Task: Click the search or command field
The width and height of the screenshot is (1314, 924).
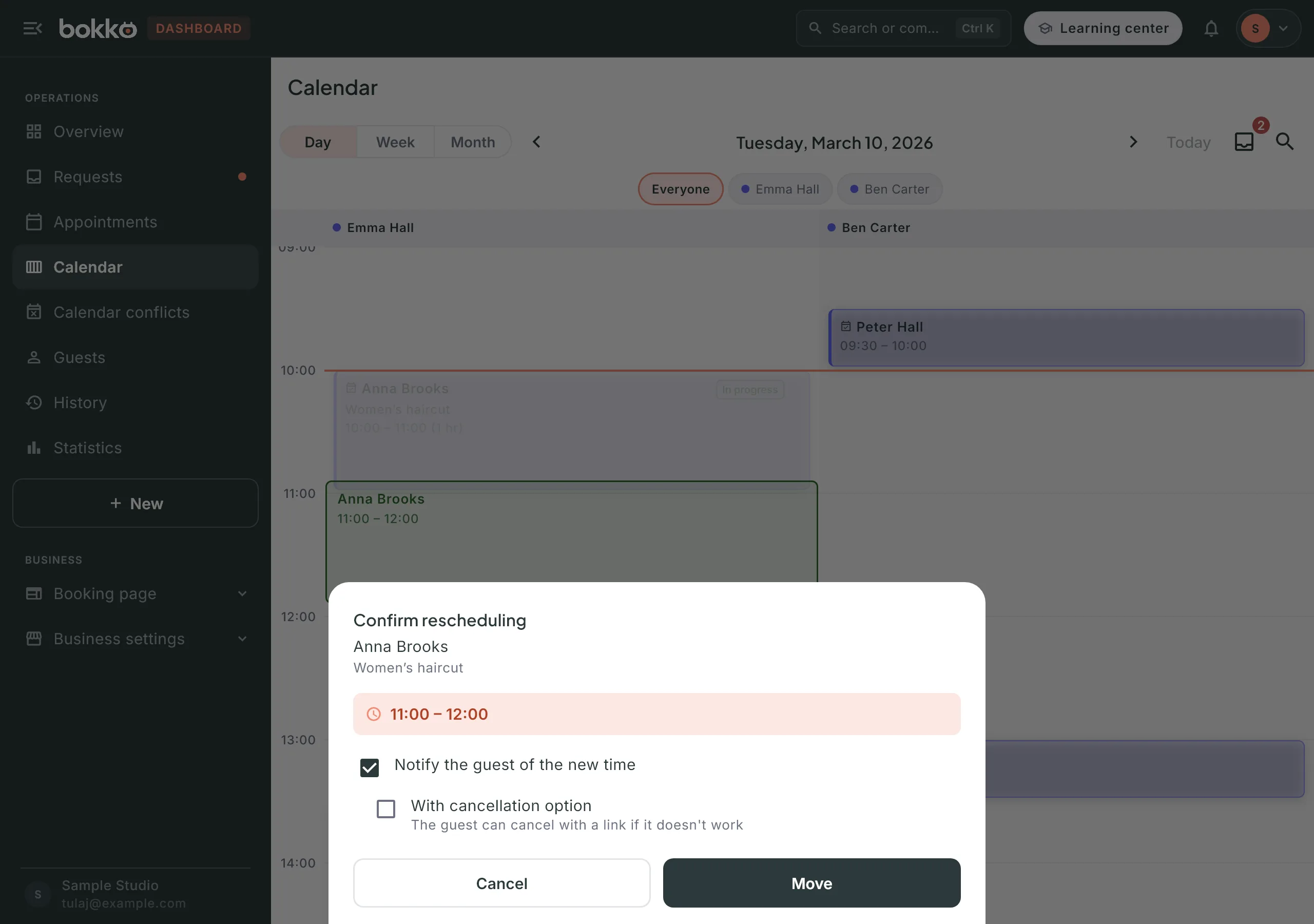Action: pyautogui.click(x=903, y=28)
